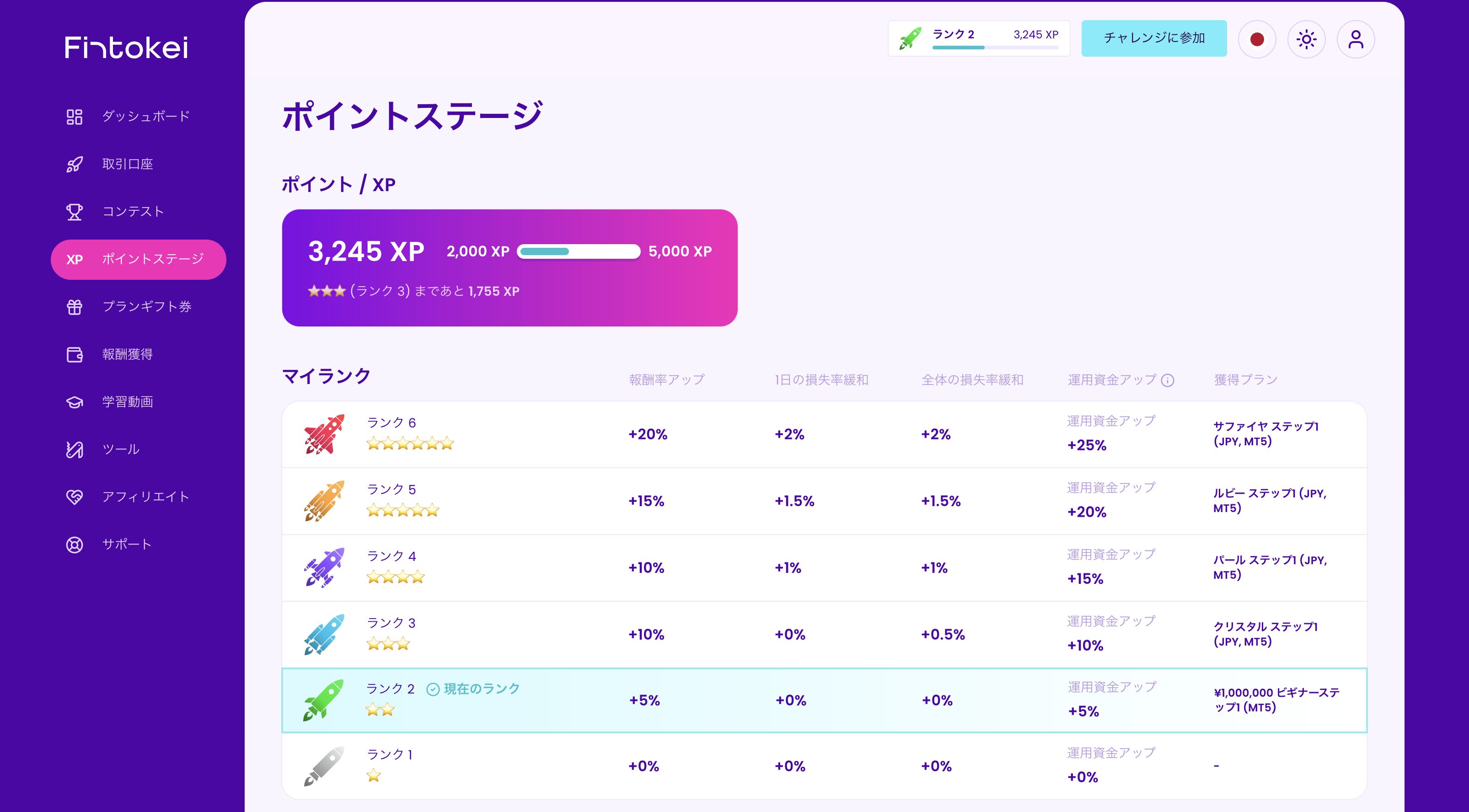Screen dimensions: 1469x812
Task: Select the ランク 6 red rocket row
Action: click(x=324, y=434)
